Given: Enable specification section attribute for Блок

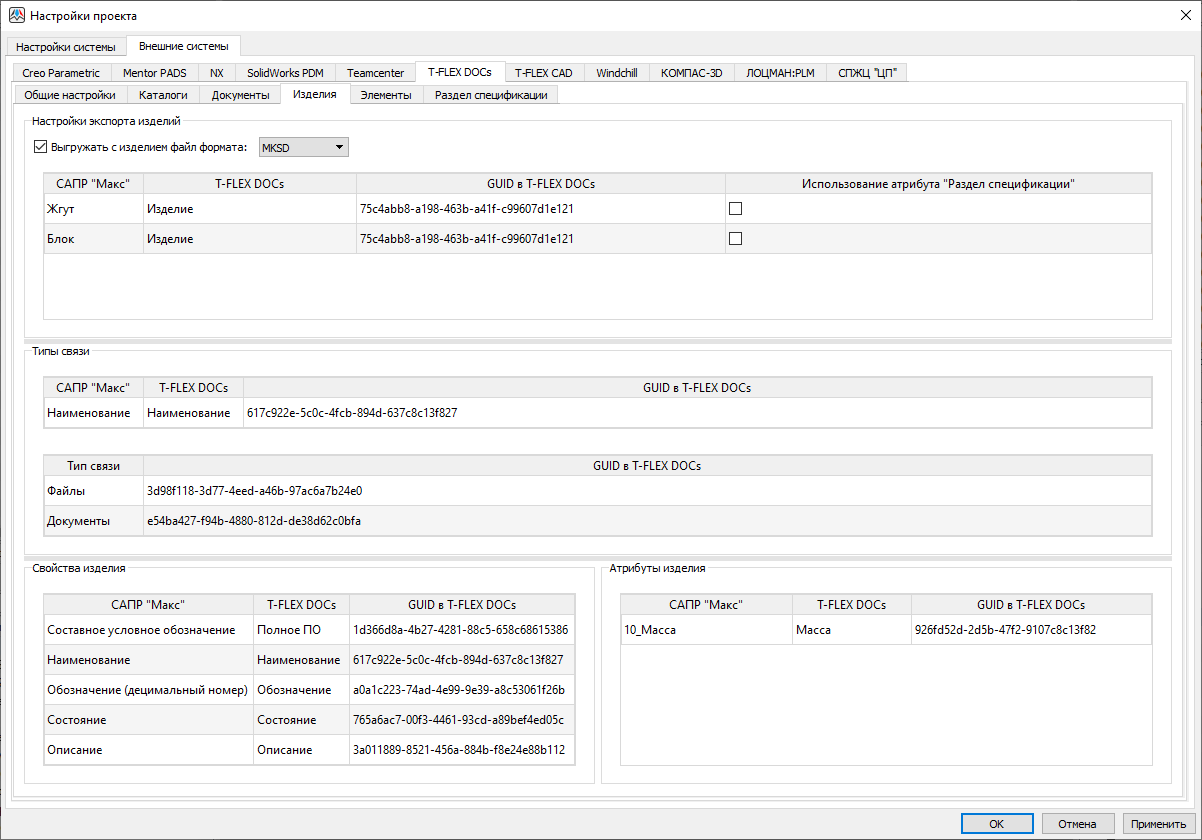Looking at the screenshot, I should point(735,239).
